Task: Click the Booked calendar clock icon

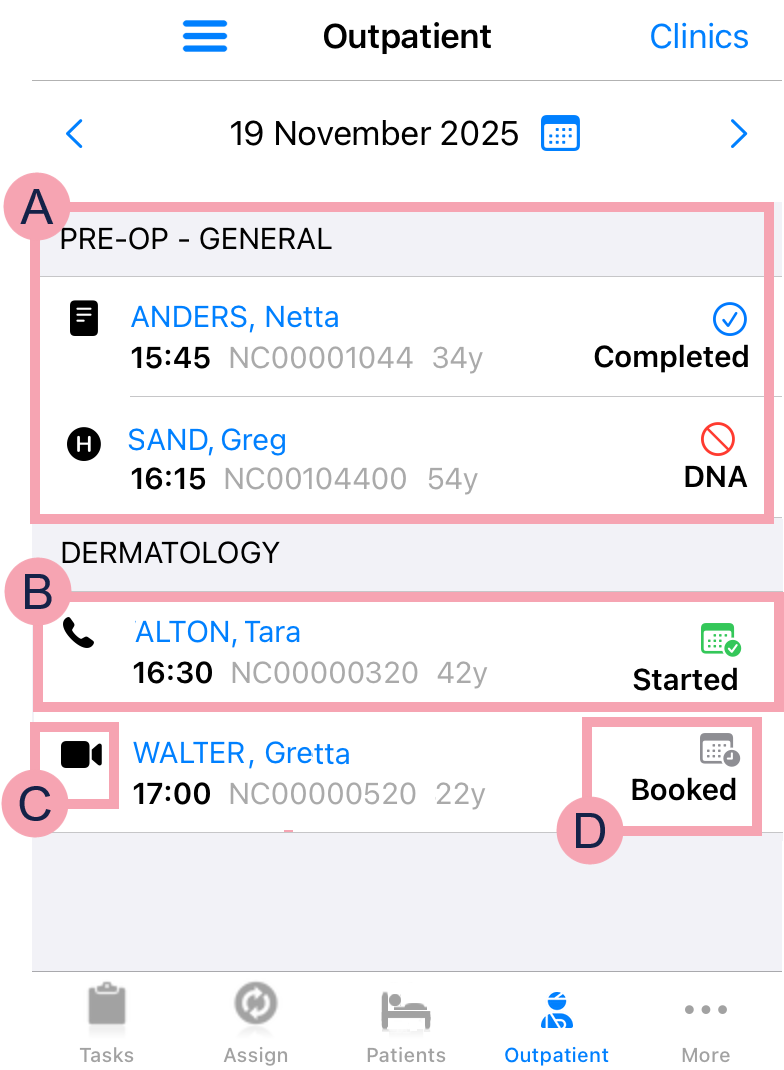Action: tap(719, 749)
